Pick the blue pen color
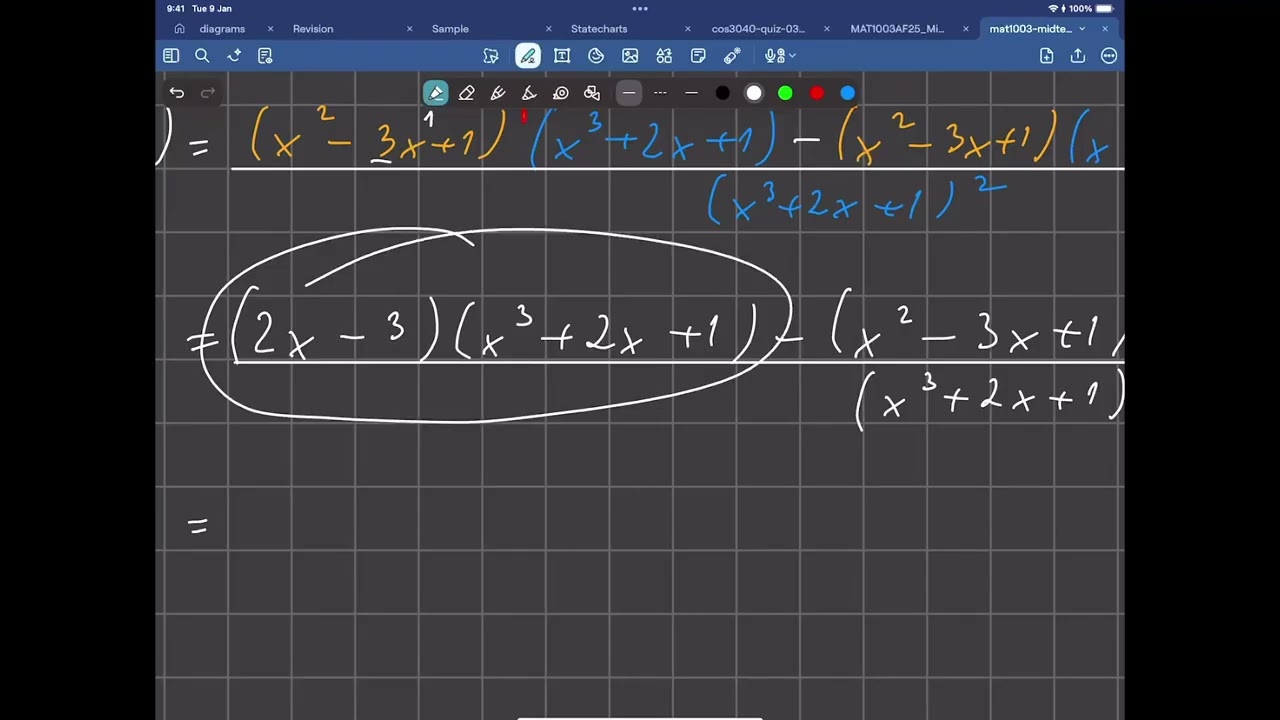Image resolution: width=1280 pixels, height=720 pixels. (848, 93)
